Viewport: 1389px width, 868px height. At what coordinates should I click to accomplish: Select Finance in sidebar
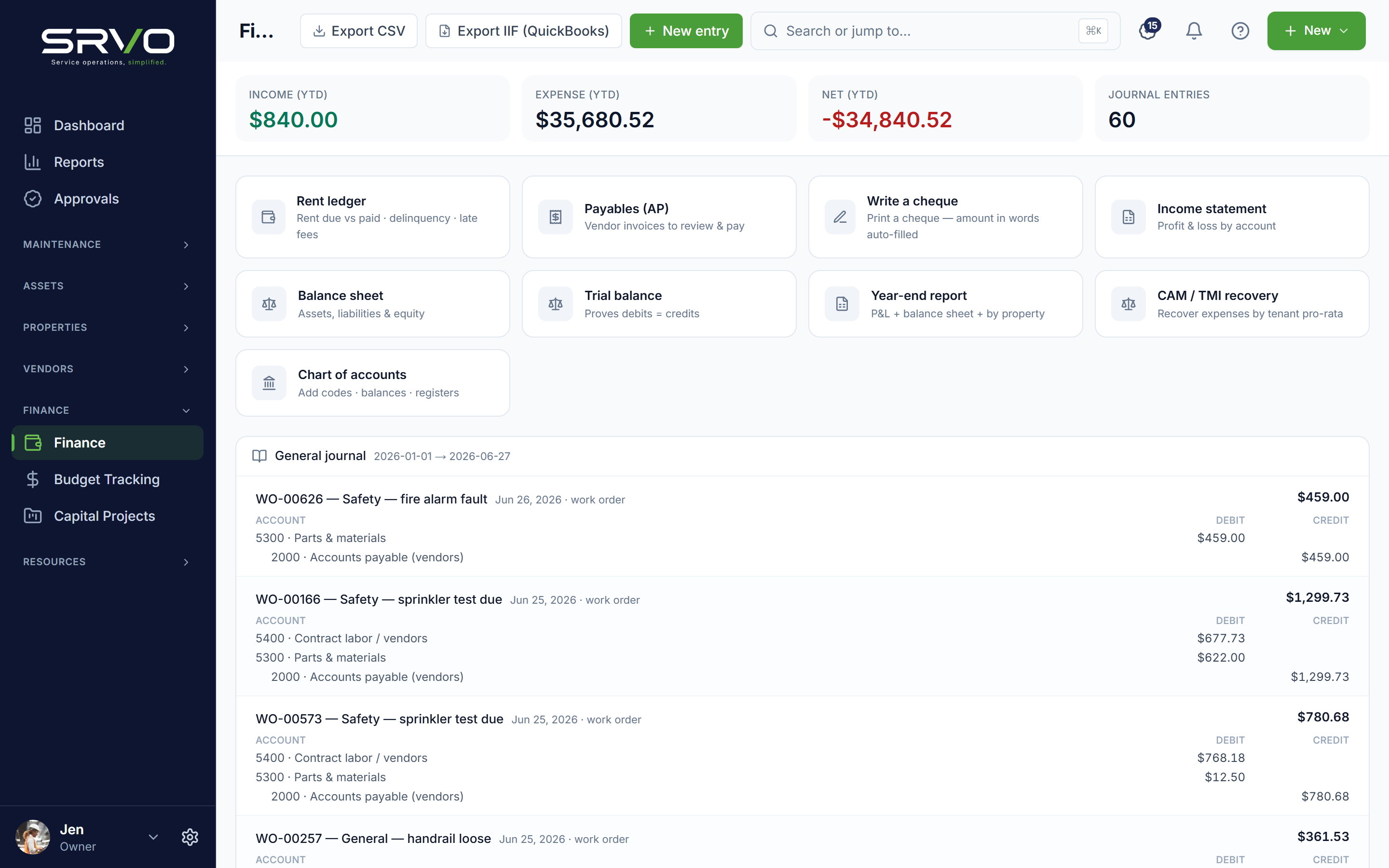pyautogui.click(x=108, y=443)
